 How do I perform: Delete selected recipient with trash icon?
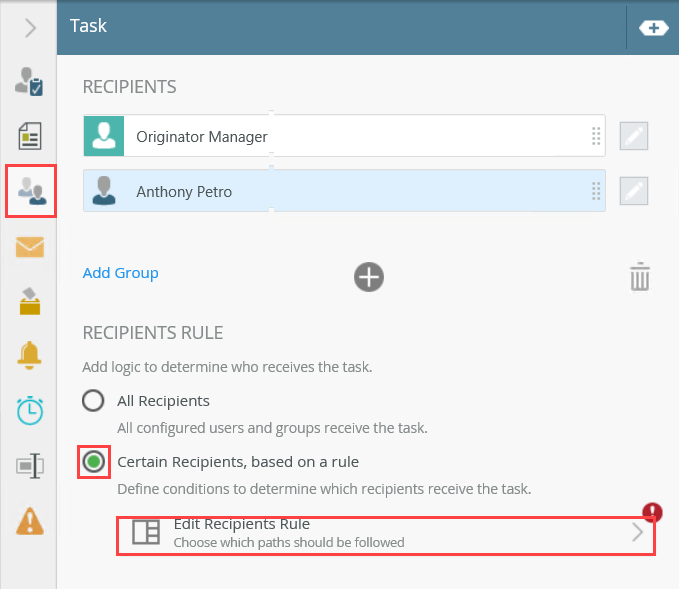coord(640,276)
